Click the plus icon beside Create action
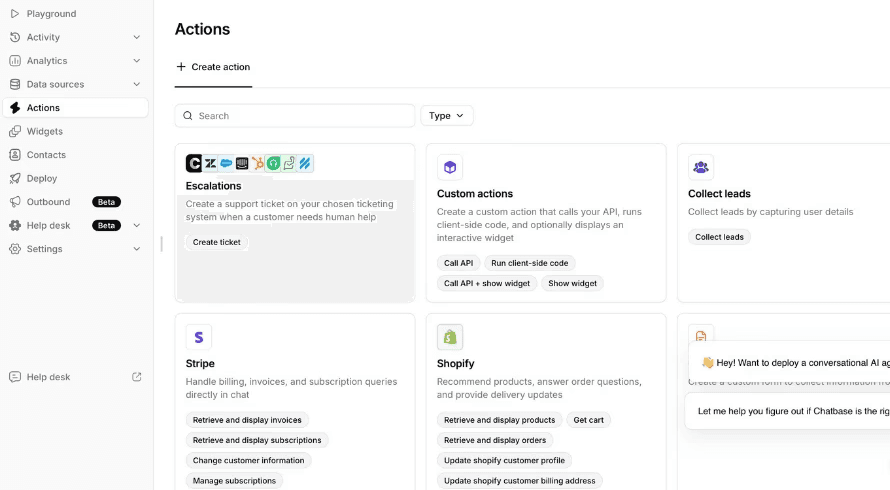Image resolution: width=890 pixels, height=490 pixels. (x=180, y=66)
